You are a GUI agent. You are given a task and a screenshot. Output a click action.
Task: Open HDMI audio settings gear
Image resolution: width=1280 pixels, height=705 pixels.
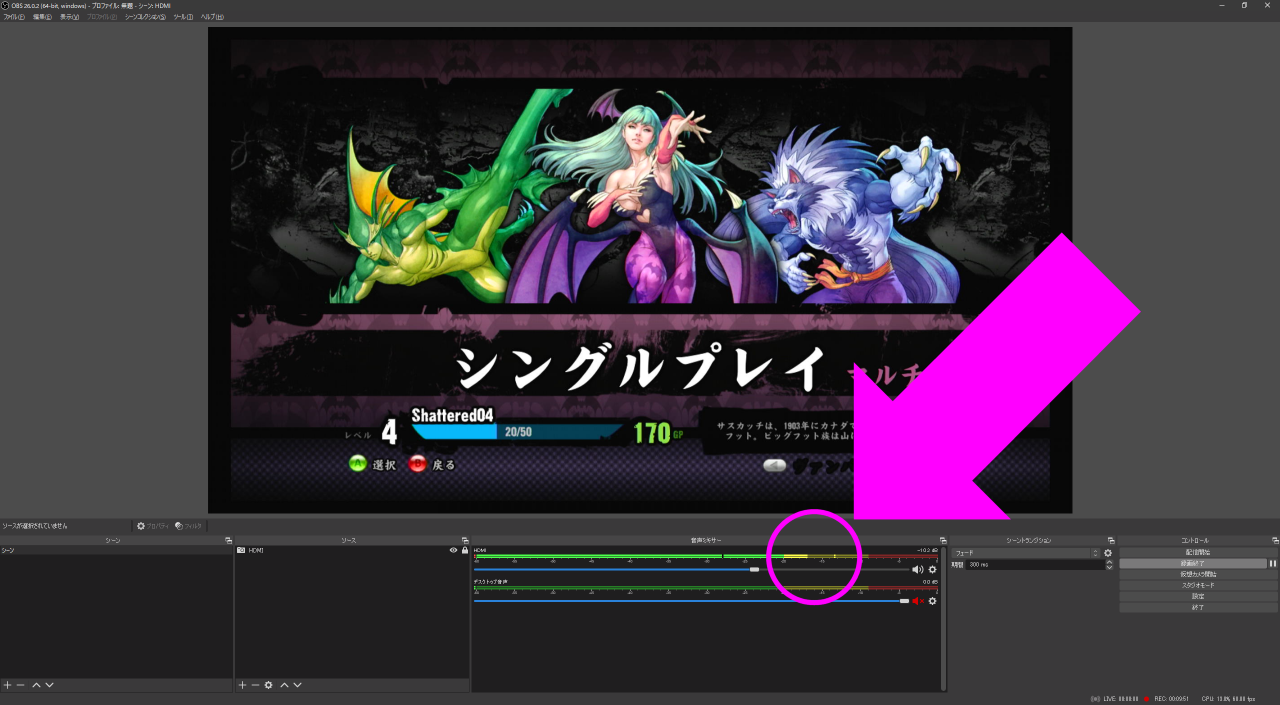[x=933, y=569]
